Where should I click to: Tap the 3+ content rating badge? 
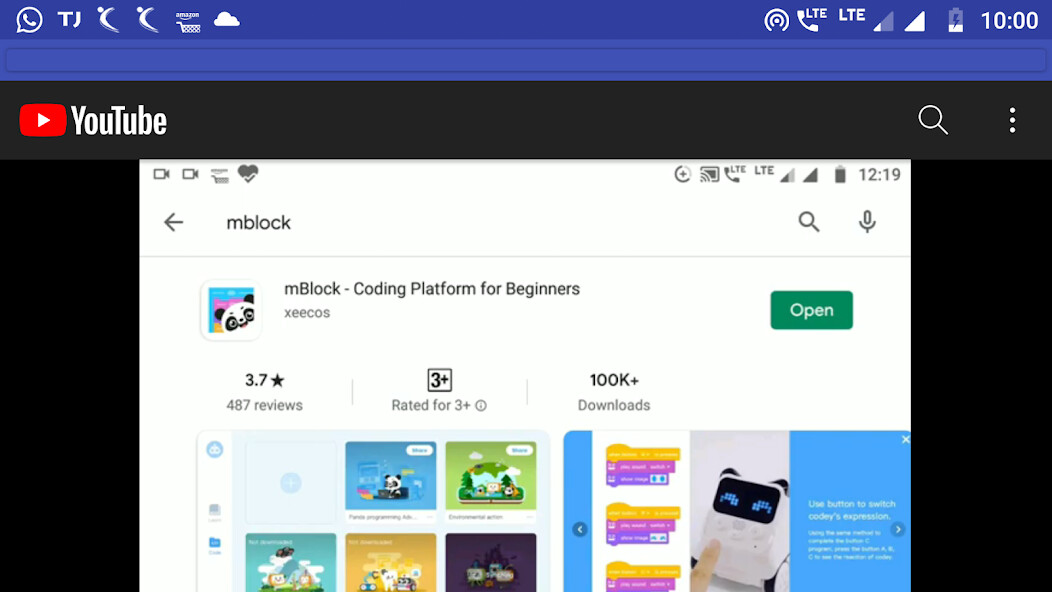click(439, 381)
